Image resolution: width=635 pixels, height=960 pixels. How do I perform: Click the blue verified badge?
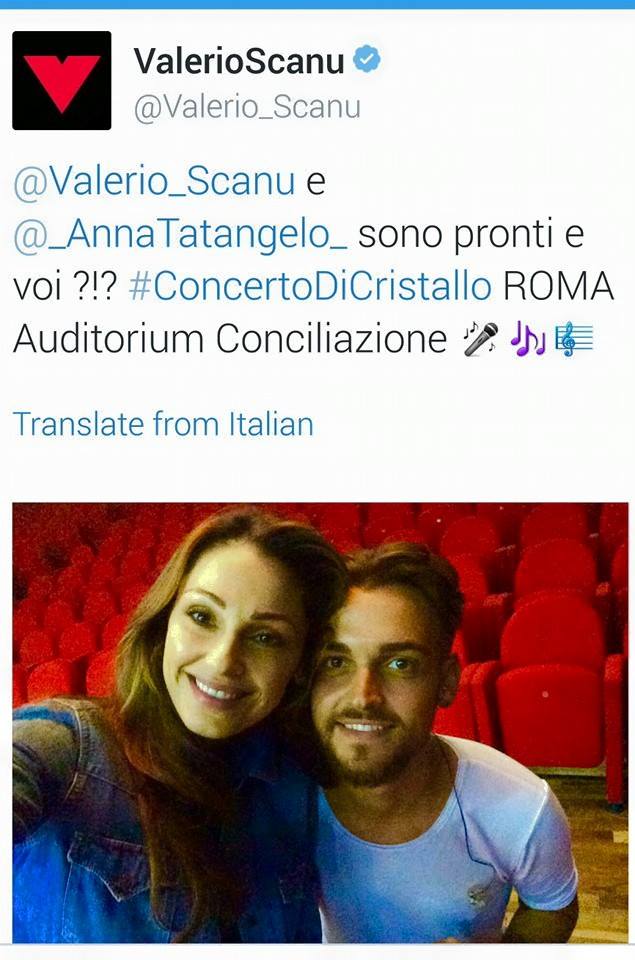point(366,60)
